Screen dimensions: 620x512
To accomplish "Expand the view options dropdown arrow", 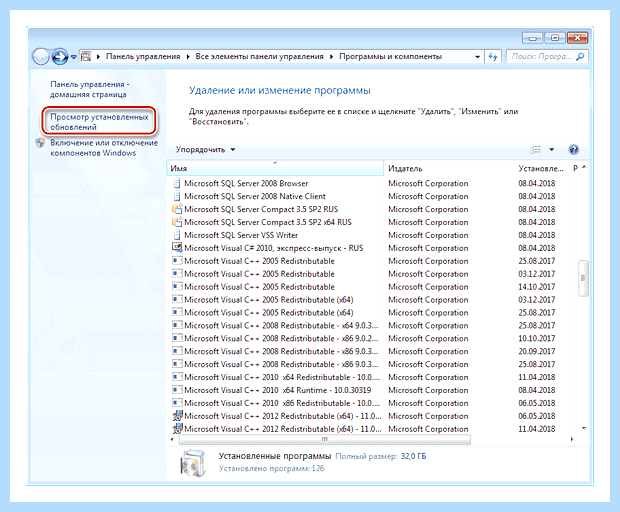I will pos(552,150).
